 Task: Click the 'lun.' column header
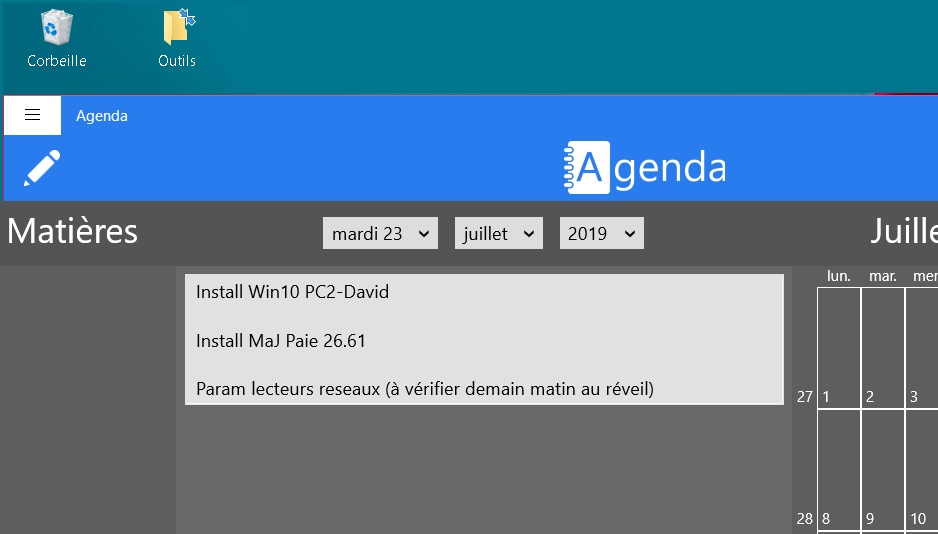839,276
